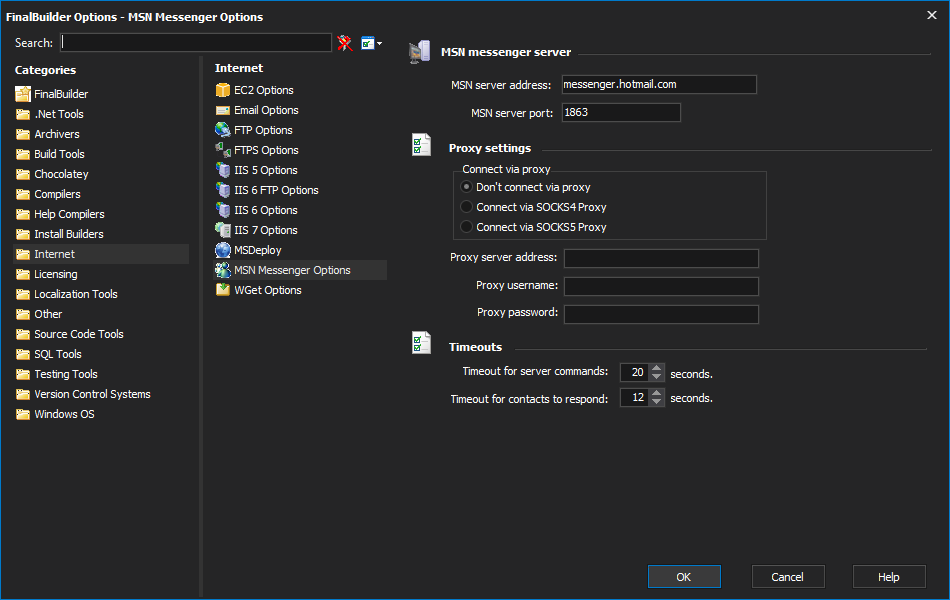The height and width of the screenshot is (600, 950).
Task: Select the Source Code Tools category
Action: click(x=101, y=334)
